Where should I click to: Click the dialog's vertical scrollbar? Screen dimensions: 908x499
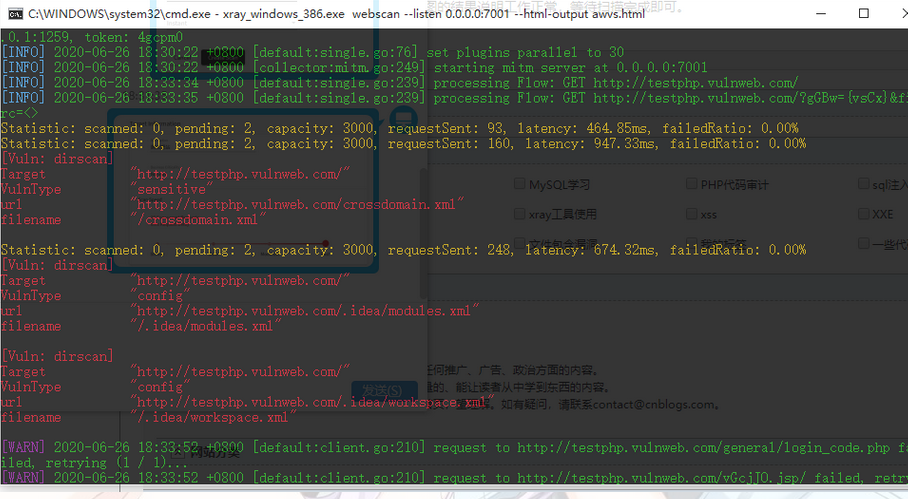(x=424, y=232)
